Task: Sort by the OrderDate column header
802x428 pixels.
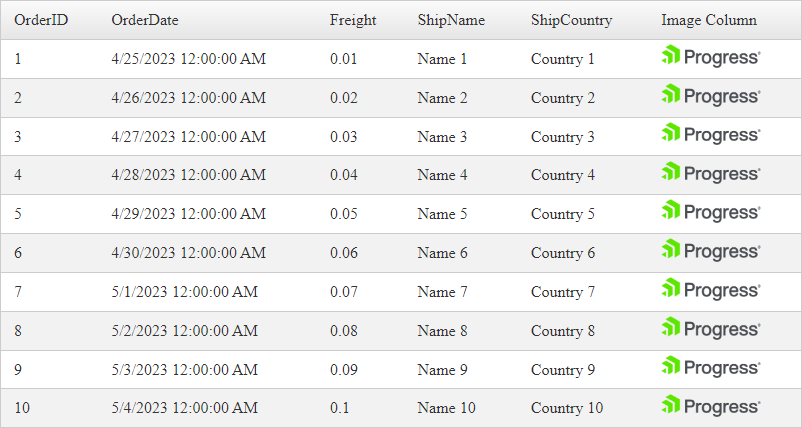Action: point(145,20)
